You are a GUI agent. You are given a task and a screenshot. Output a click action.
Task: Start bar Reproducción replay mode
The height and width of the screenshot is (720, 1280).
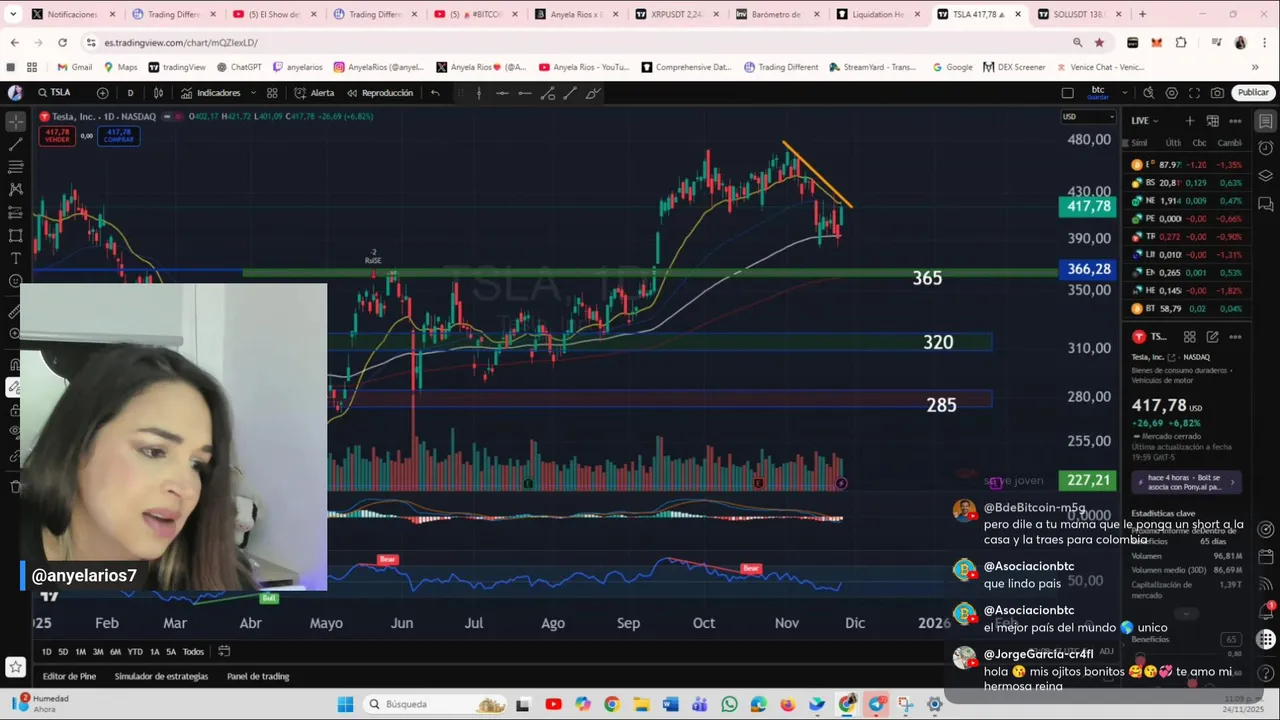coord(380,93)
